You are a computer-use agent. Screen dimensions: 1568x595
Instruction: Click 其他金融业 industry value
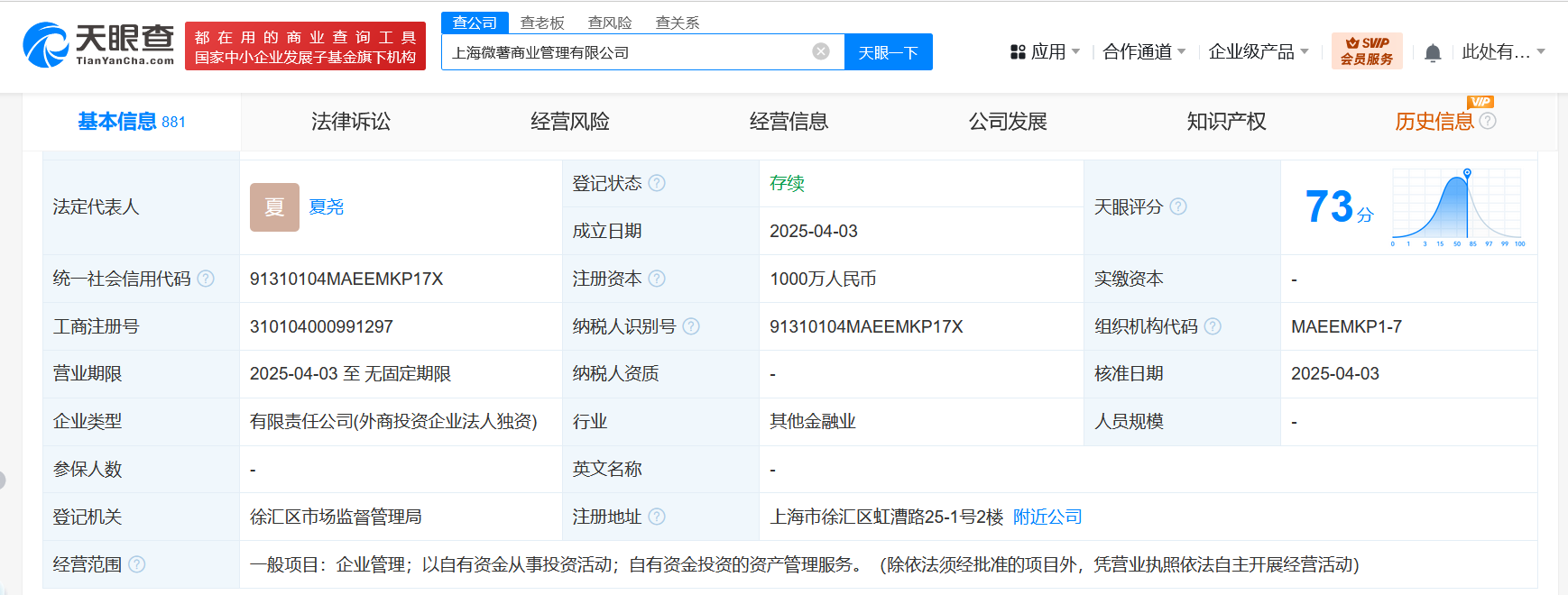pyautogui.click(x=813, y=421)
